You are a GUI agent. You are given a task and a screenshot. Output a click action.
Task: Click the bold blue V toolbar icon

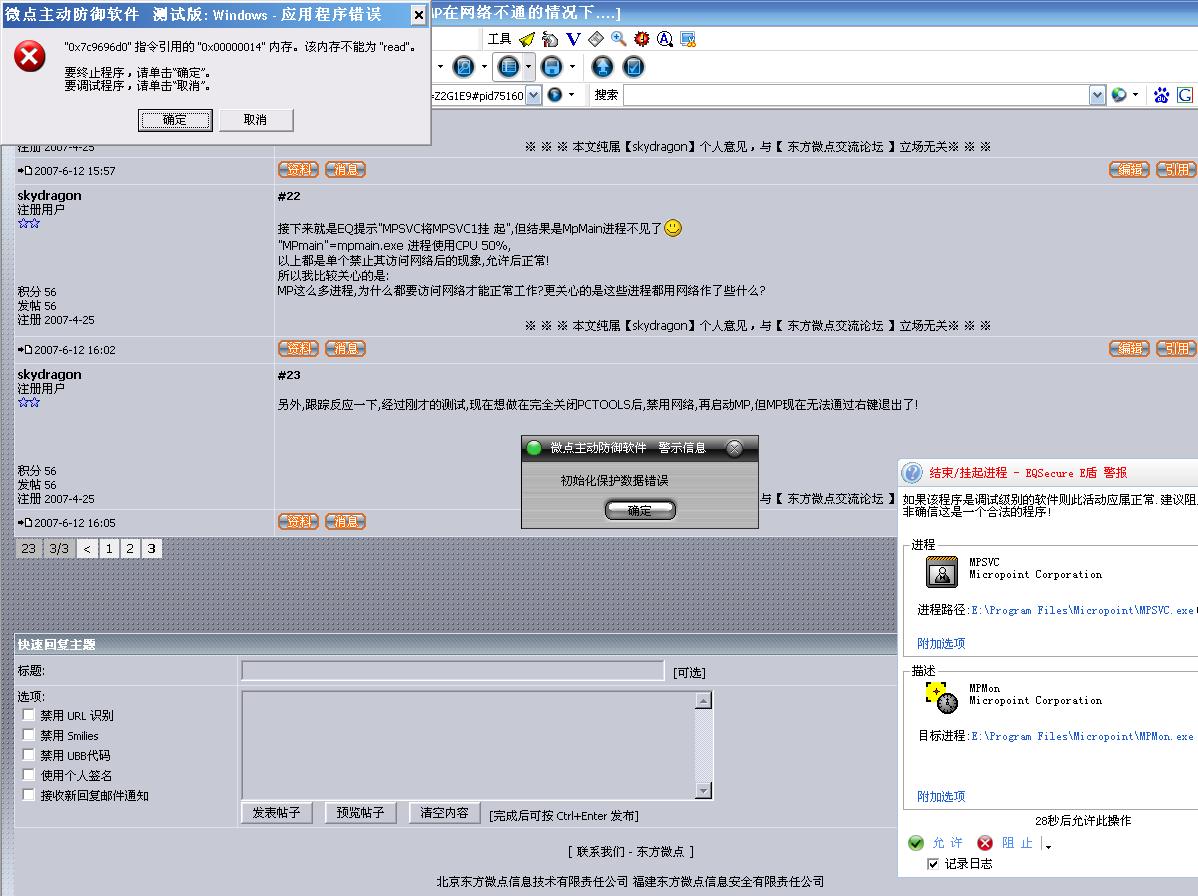tap(573, 39)
